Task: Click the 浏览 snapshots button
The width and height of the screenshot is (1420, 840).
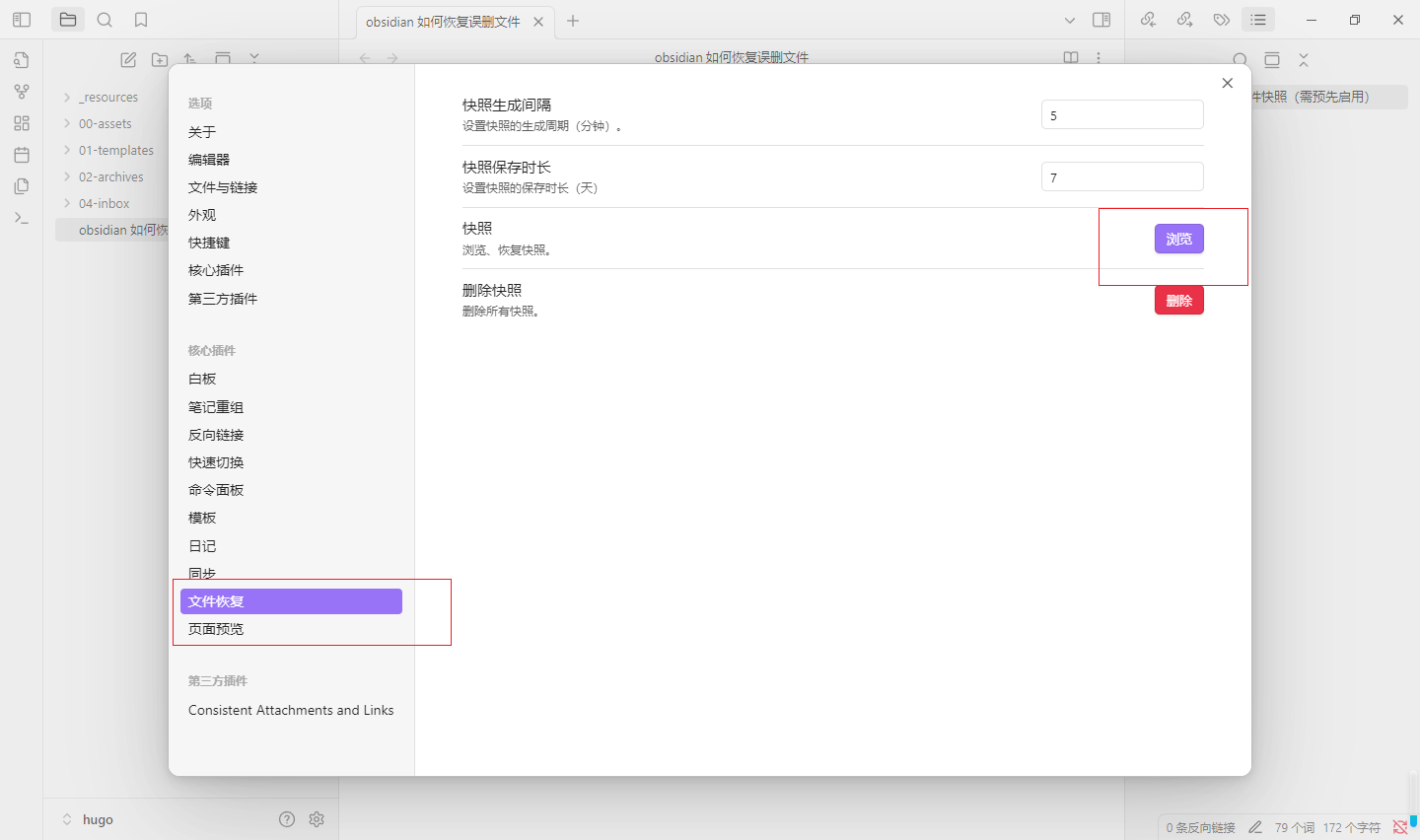Action: pyautogui.click(x=1178, y=239)
